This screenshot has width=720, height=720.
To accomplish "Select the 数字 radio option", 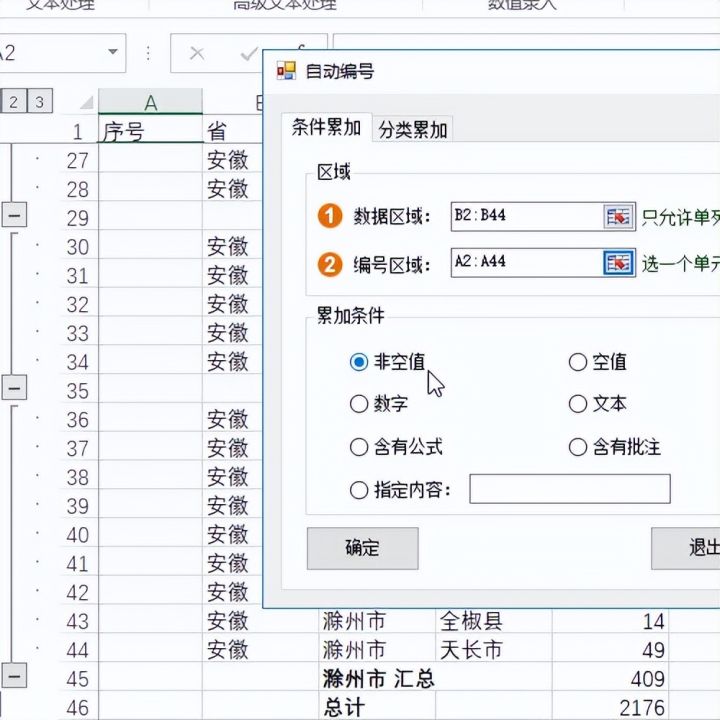I will [x=359, y=404].
